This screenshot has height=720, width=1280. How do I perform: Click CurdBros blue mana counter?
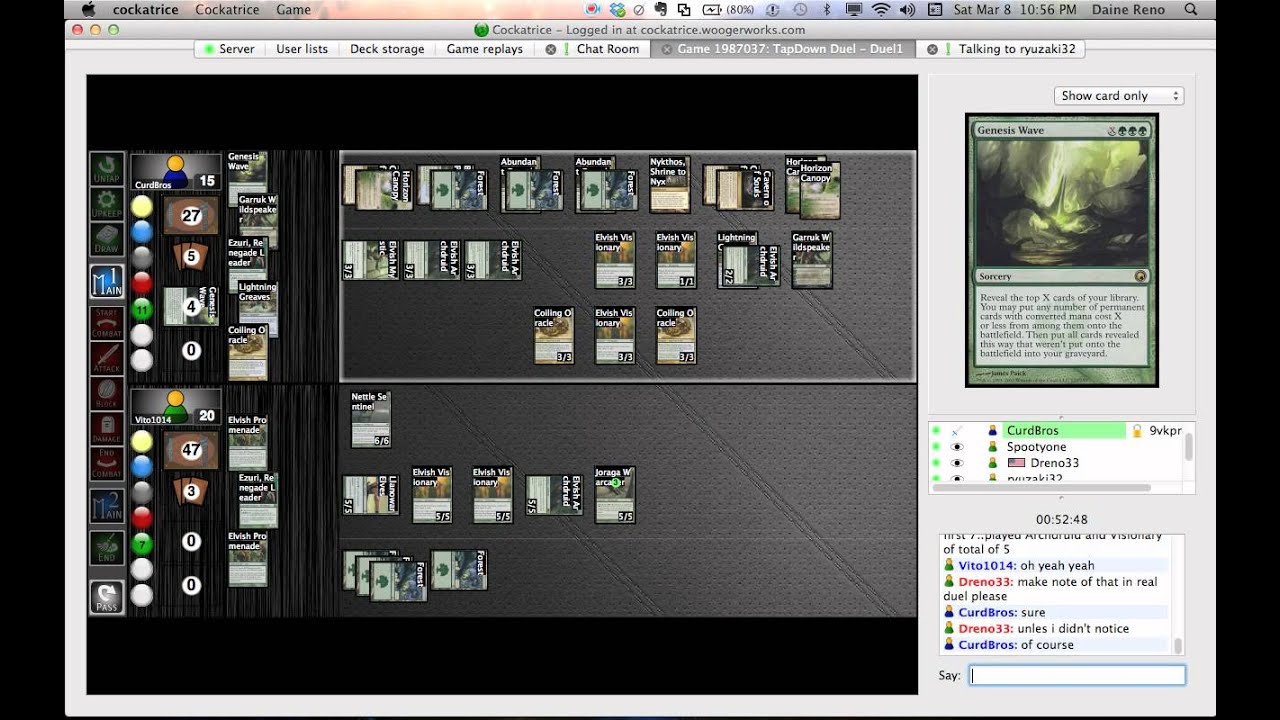[142, 232]
